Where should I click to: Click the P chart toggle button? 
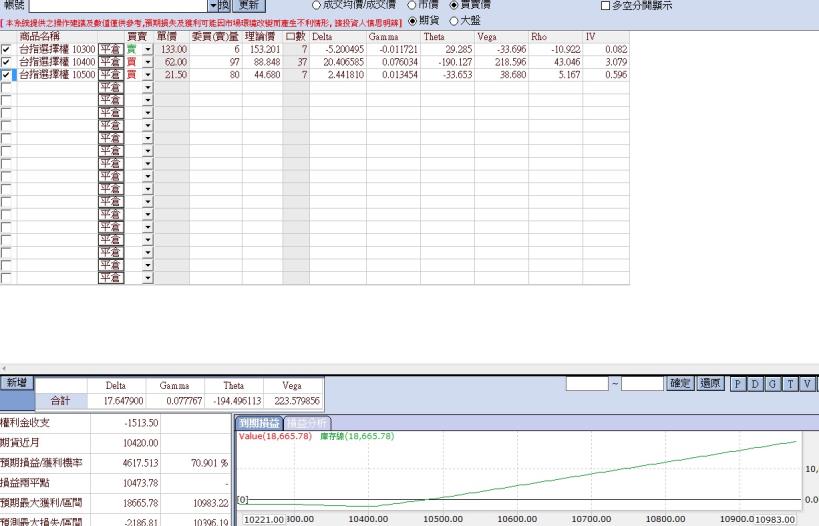point(737,384)
